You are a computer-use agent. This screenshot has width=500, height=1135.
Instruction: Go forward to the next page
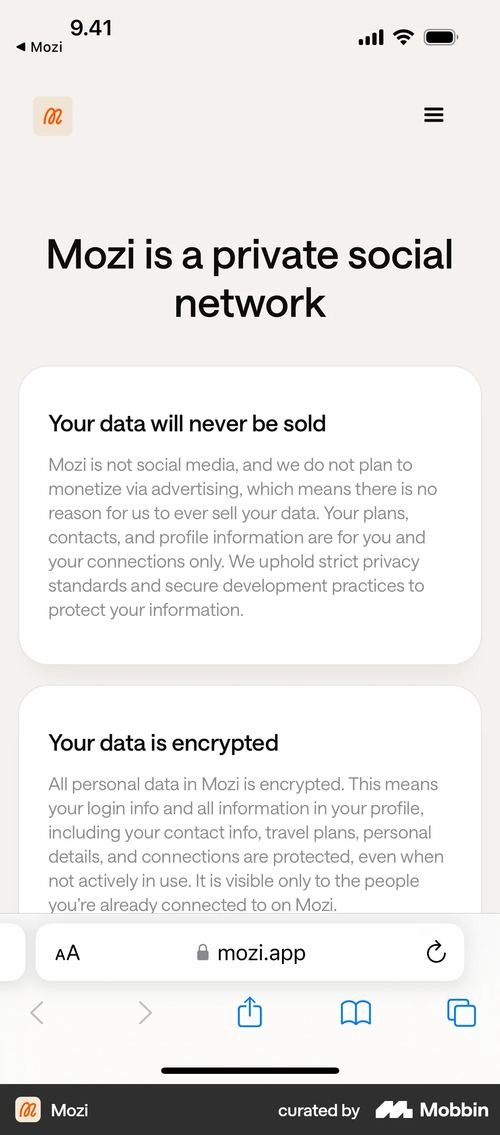point(145,1013)
